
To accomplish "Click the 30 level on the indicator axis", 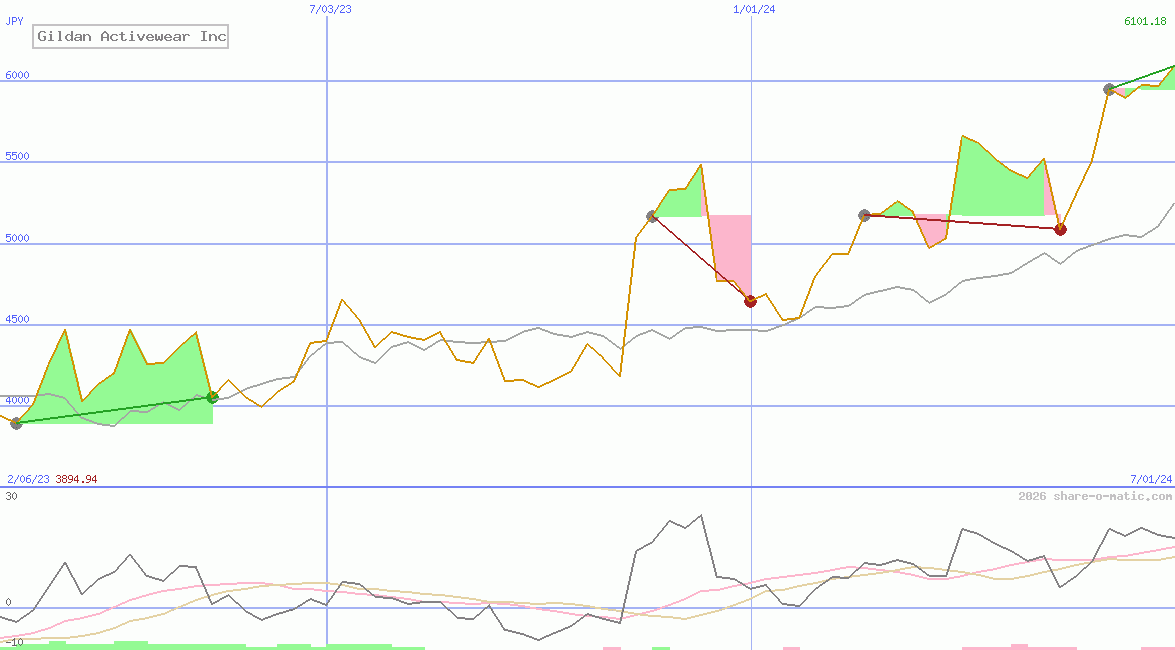I will click(x=12, y=496).
